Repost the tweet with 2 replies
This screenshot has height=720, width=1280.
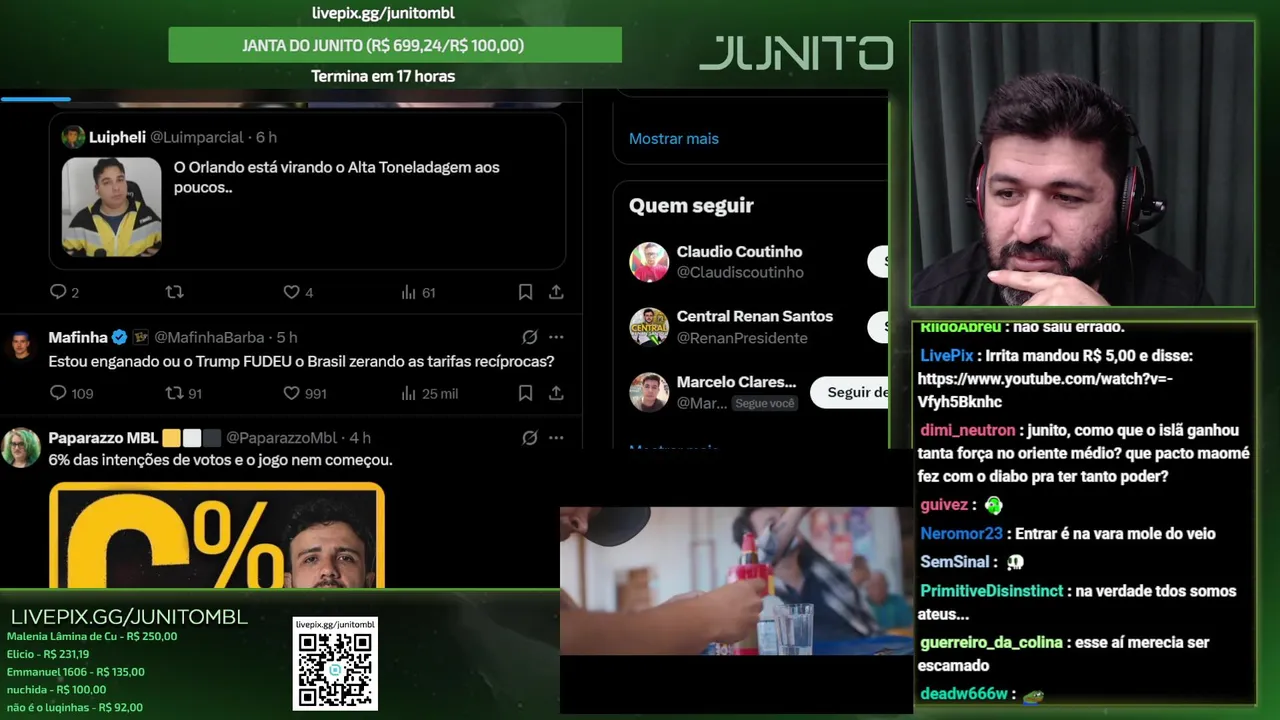click(x=174, y=292)
